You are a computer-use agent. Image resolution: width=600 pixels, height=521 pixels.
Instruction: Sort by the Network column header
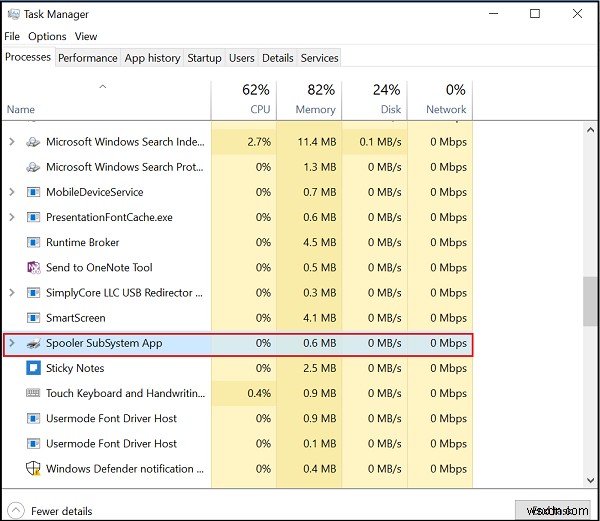[x=440, y=99]
